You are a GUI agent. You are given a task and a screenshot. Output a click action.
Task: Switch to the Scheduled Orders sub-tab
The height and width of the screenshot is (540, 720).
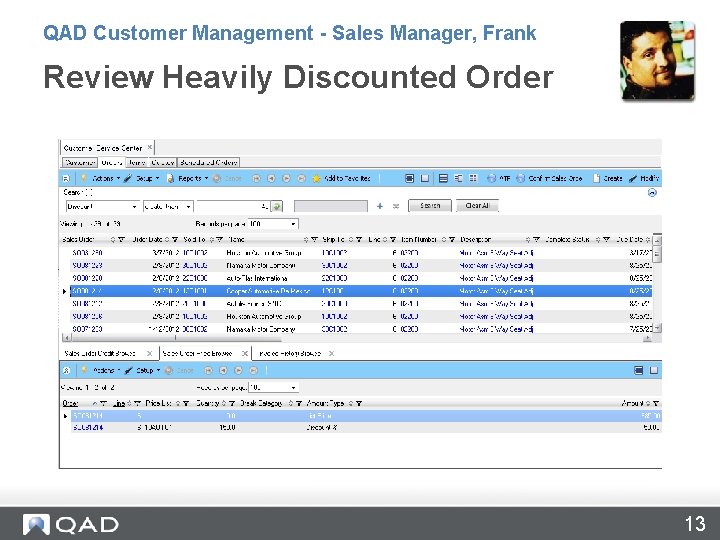click(208, 163)
